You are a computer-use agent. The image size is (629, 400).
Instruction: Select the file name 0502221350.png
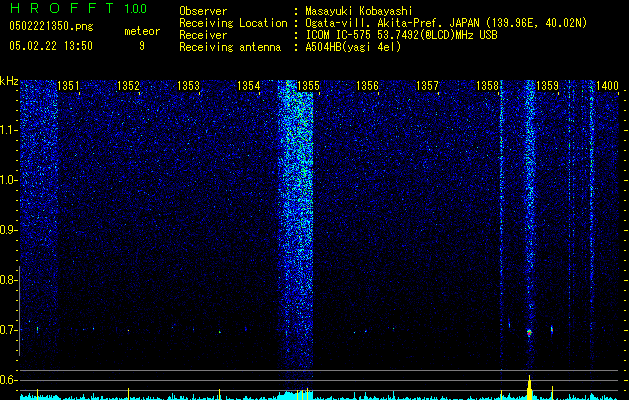pos(51,26)
